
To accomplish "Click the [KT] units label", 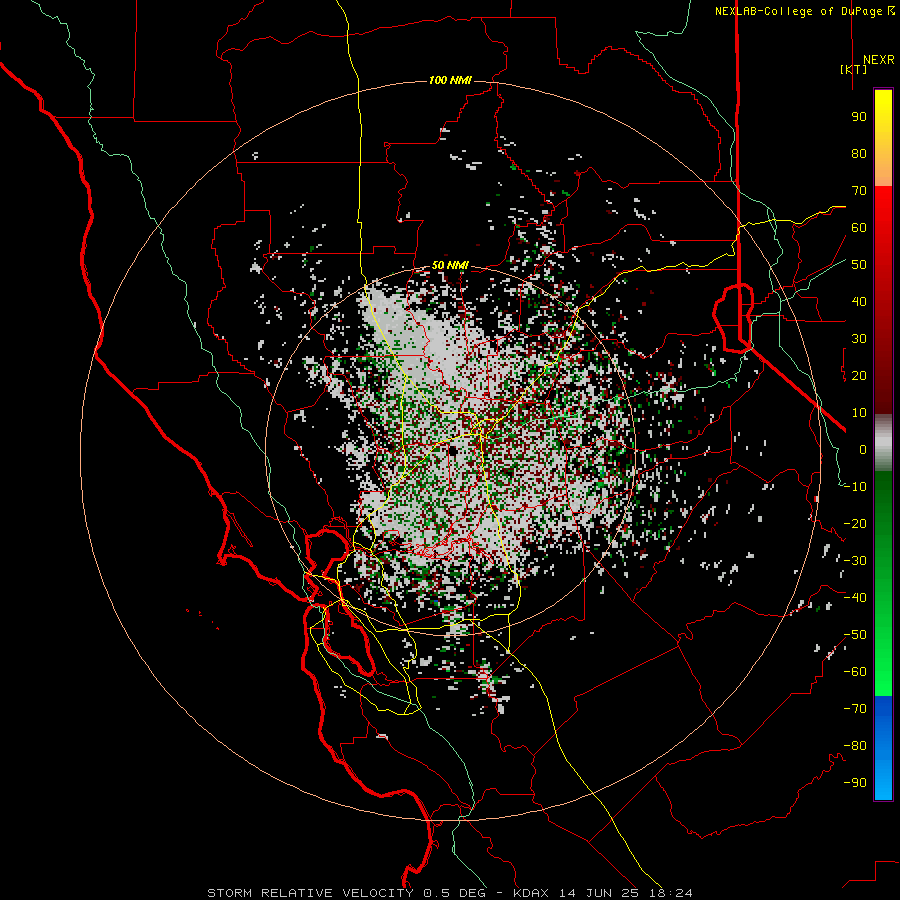I will (x=853, y=69).
